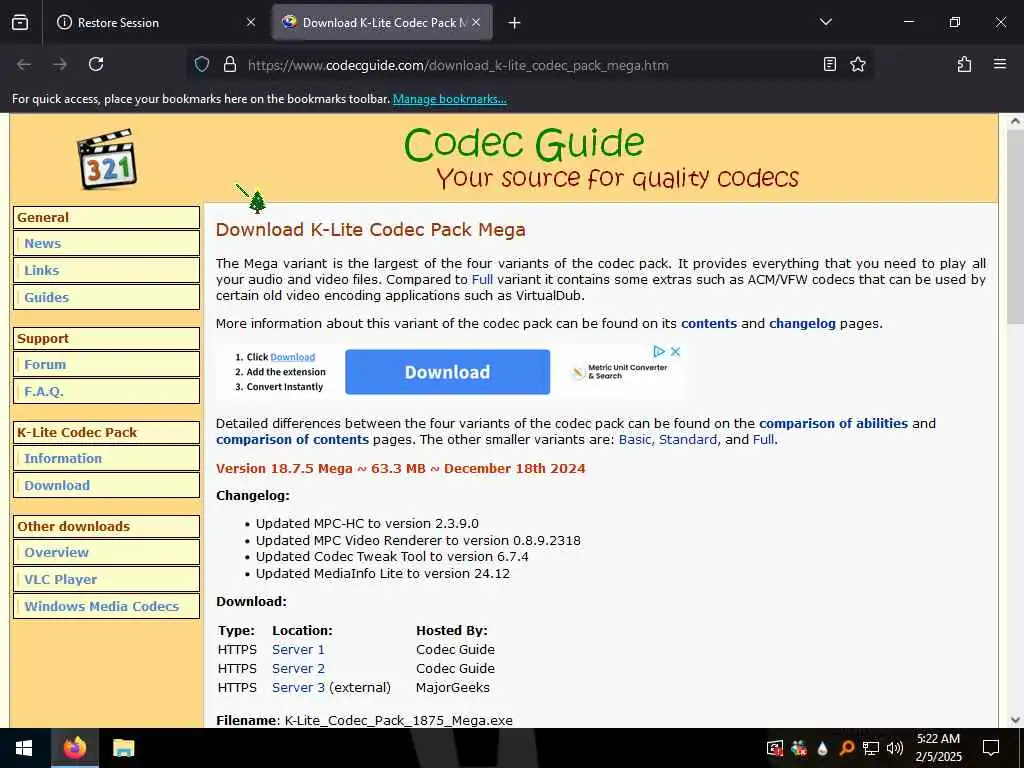Image resolution: width=1024 pixels, height=768 pixels.
Task: Open the Firefox application menu
Action: coord(1000,64)
